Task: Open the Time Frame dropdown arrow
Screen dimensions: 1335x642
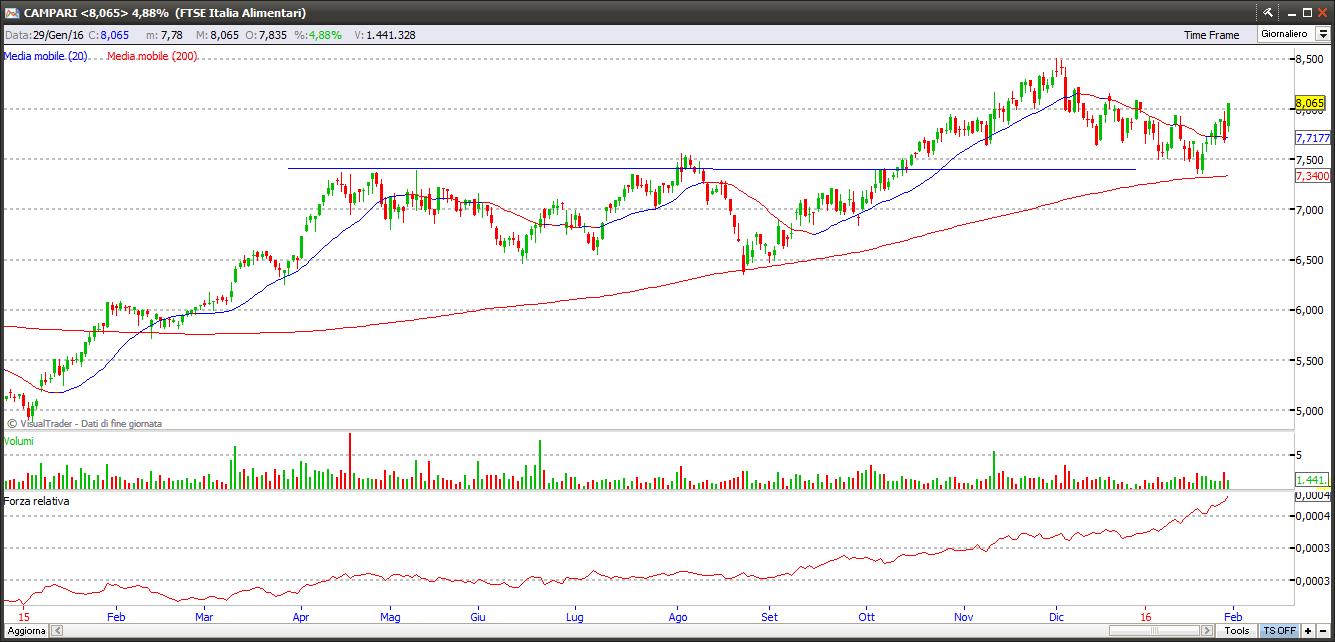Action: pyautogui.click(x=1323, y=34)
